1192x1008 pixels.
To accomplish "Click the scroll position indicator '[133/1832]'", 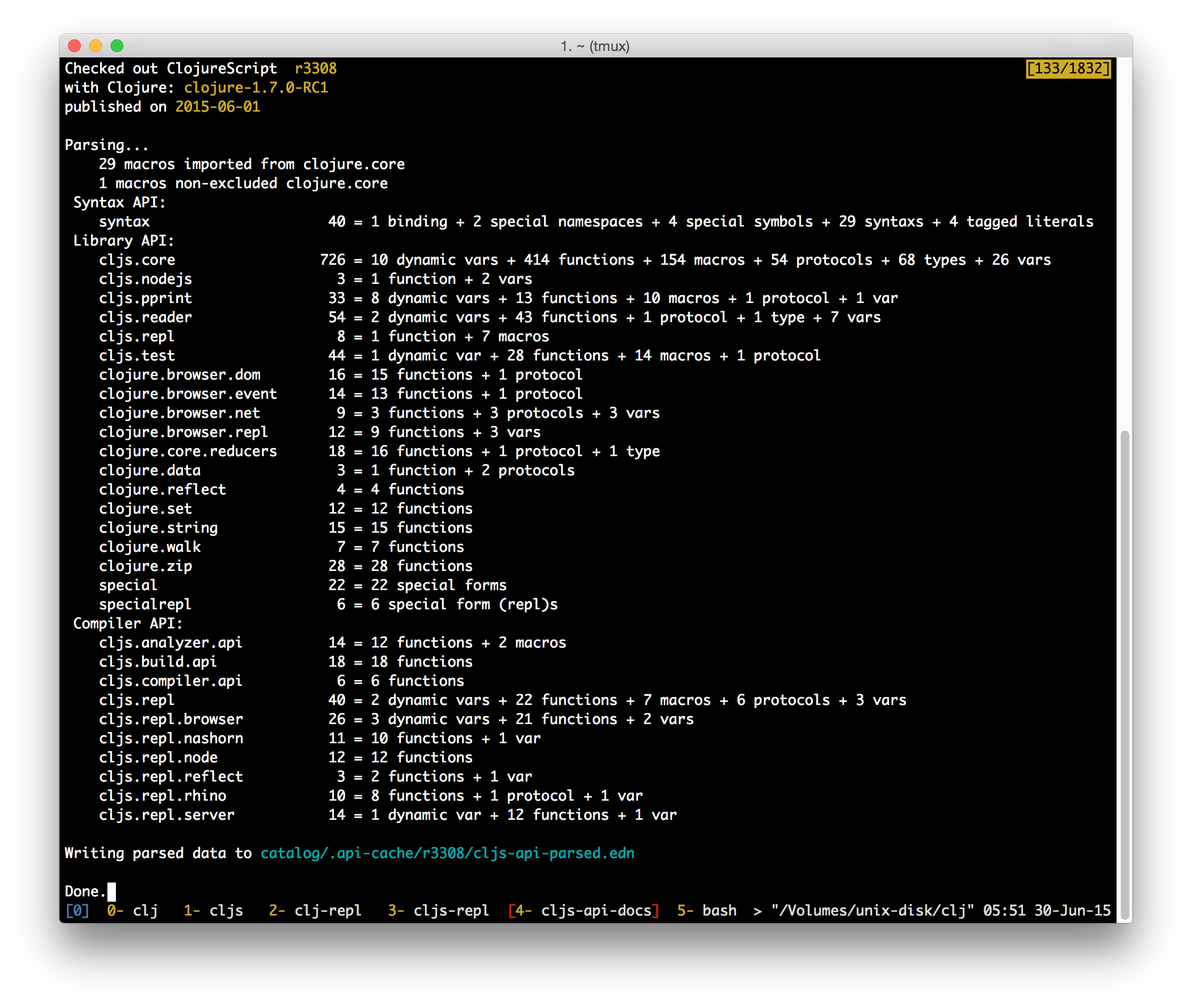I will pyautogui.click(x=1068, y=69).
